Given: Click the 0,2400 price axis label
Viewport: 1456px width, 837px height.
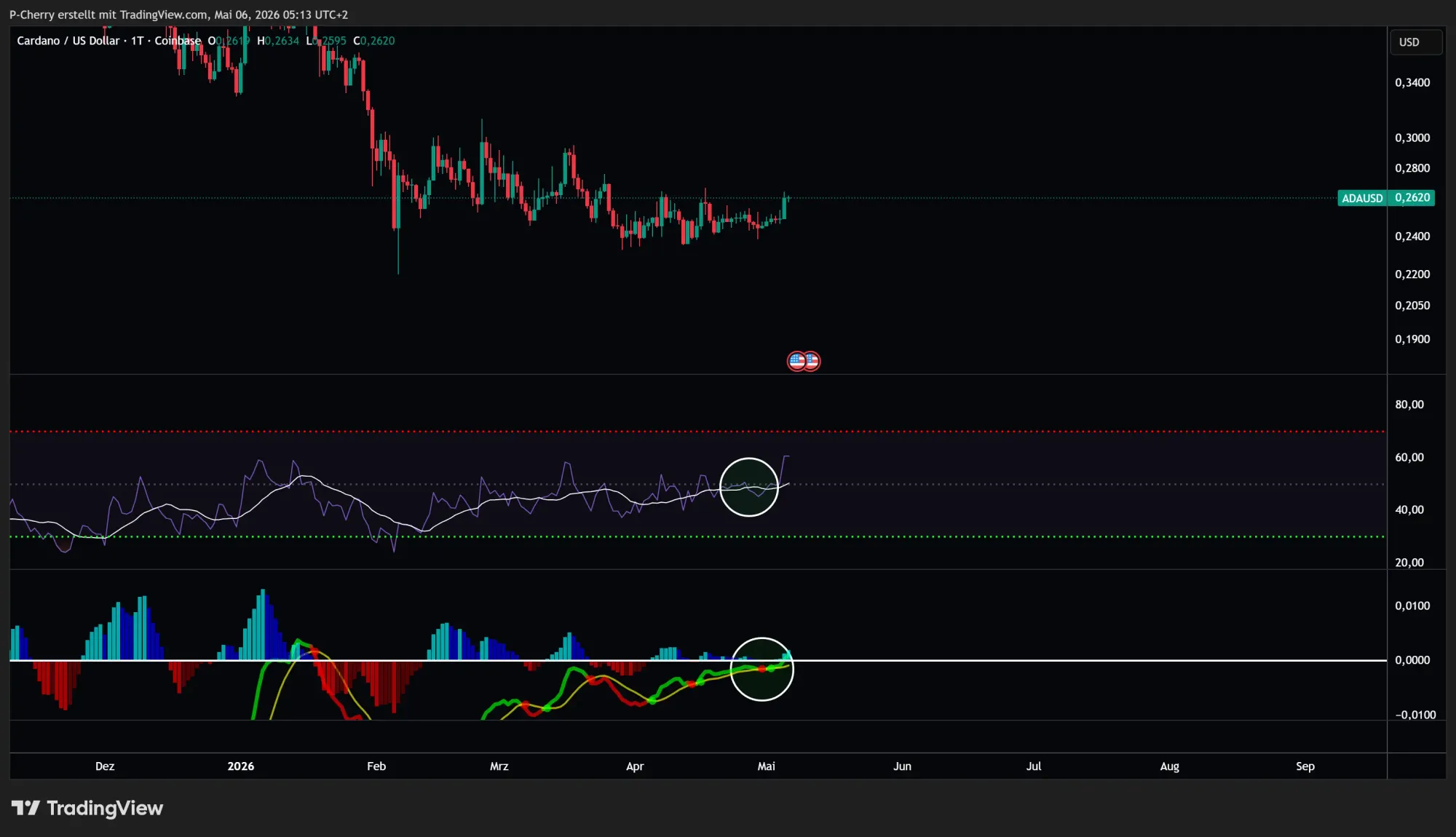Looking at the screenshot, I should point(1412,237).
